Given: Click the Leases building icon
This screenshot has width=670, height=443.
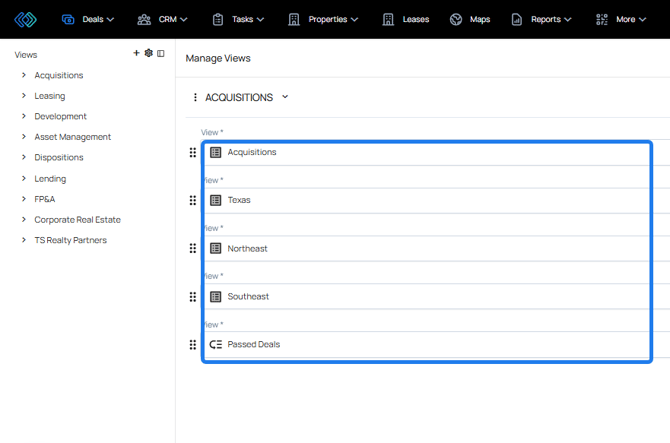Looking at the screenshot, I should click(388, 19).
